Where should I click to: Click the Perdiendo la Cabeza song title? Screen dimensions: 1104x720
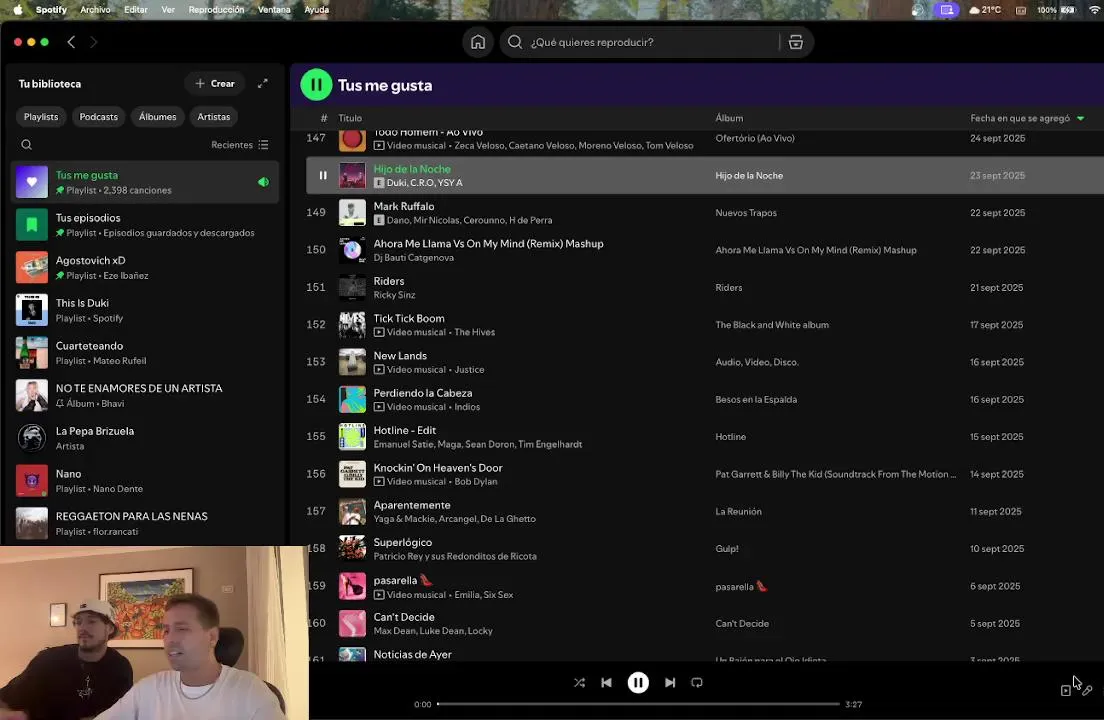[x=422, y=393]
